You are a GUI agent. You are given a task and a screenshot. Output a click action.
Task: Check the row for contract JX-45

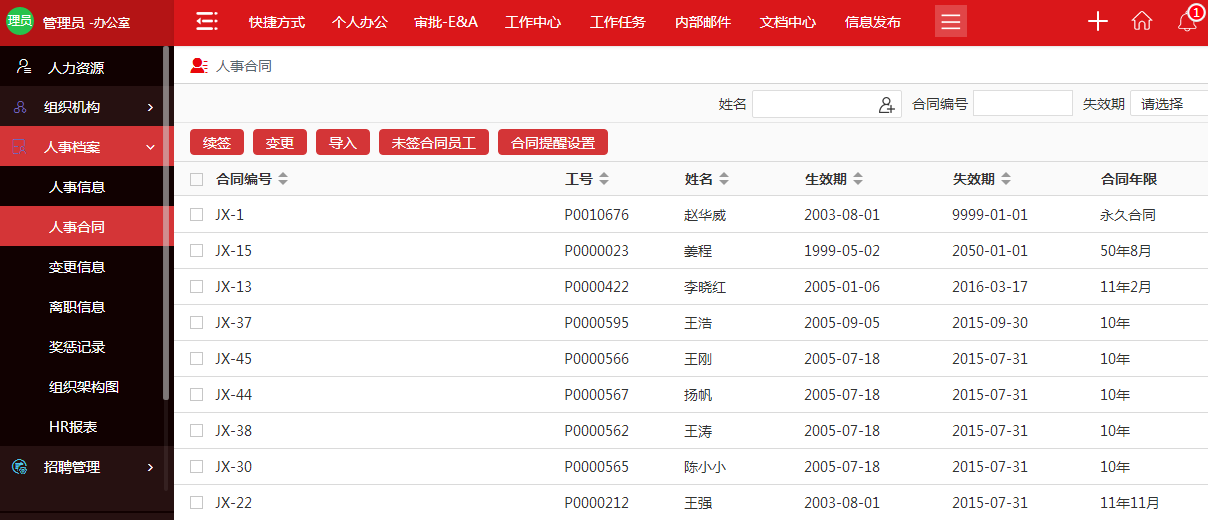(196, 358)
